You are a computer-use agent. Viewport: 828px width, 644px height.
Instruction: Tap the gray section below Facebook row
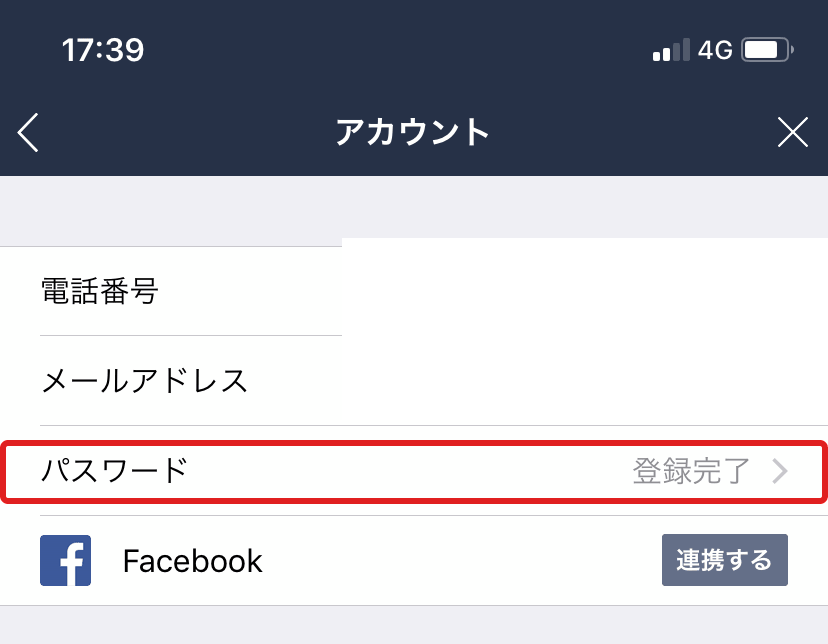pos(414,625)
